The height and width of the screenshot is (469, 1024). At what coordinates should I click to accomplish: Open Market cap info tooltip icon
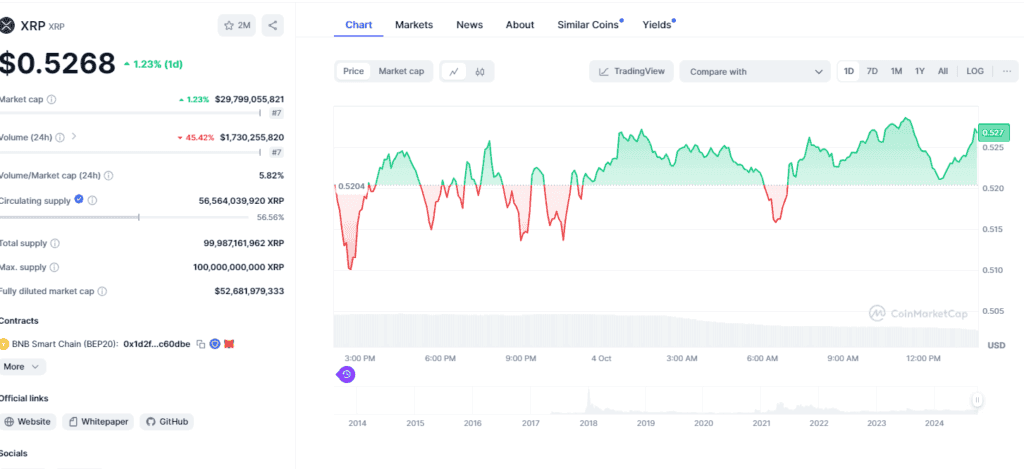coord(52,100)
